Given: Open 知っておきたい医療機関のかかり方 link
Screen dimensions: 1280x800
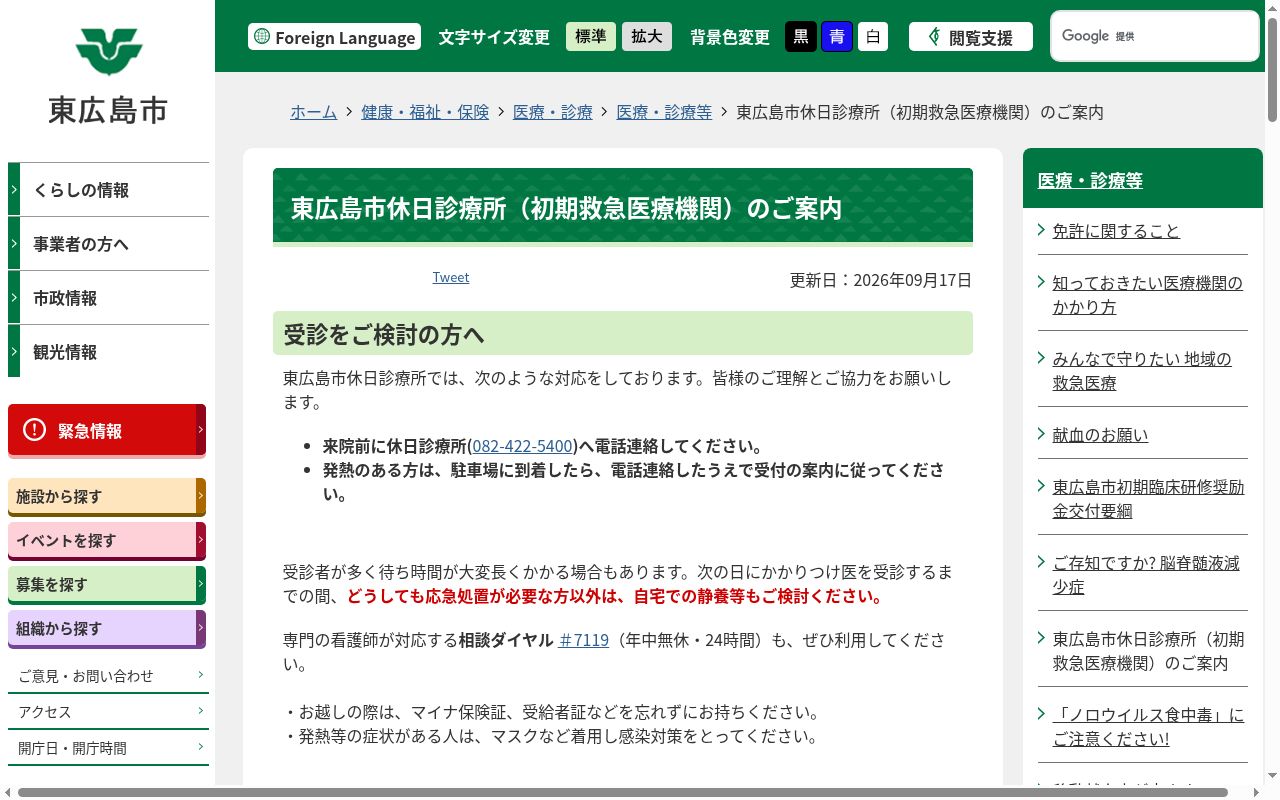Looking at the screenshot, I should point(1147,295).
